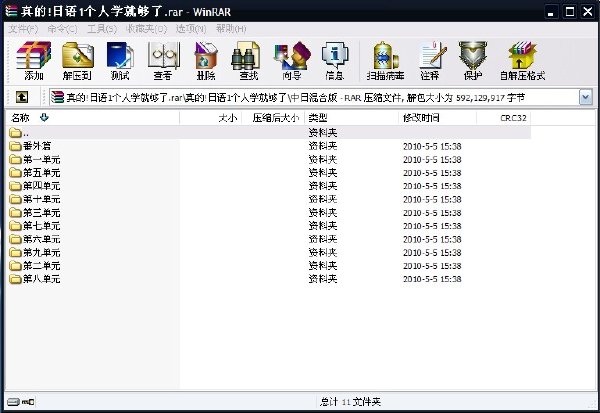Image resolution: width=600 pixels, height=413 pixels.
Task: Click the 自解压格式 (SFX) toolbar icon
Action: [x=522, y=60]
